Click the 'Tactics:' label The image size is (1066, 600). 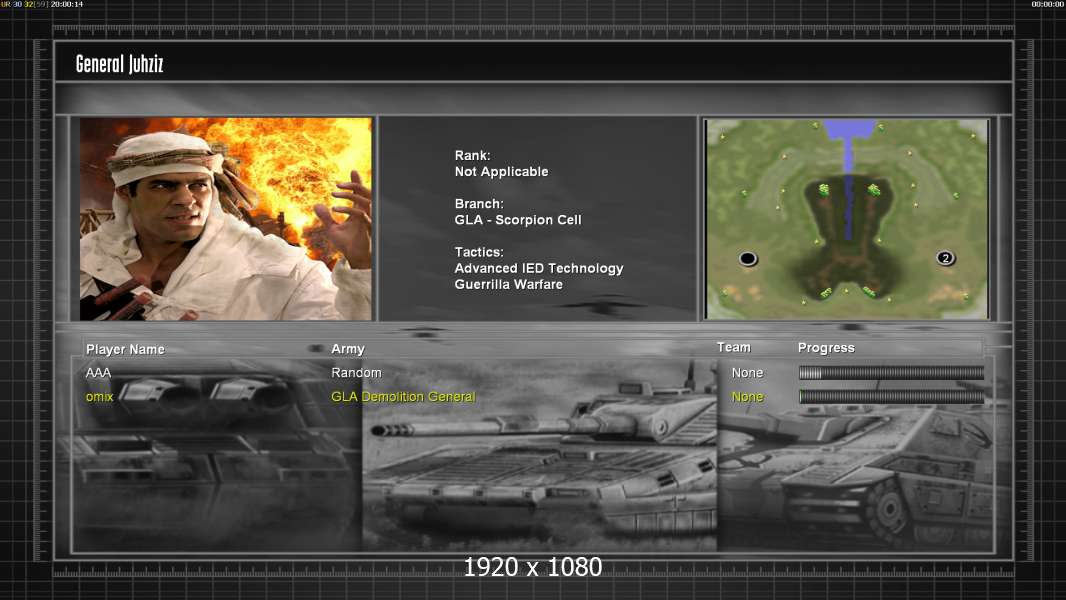coord(479,252)
